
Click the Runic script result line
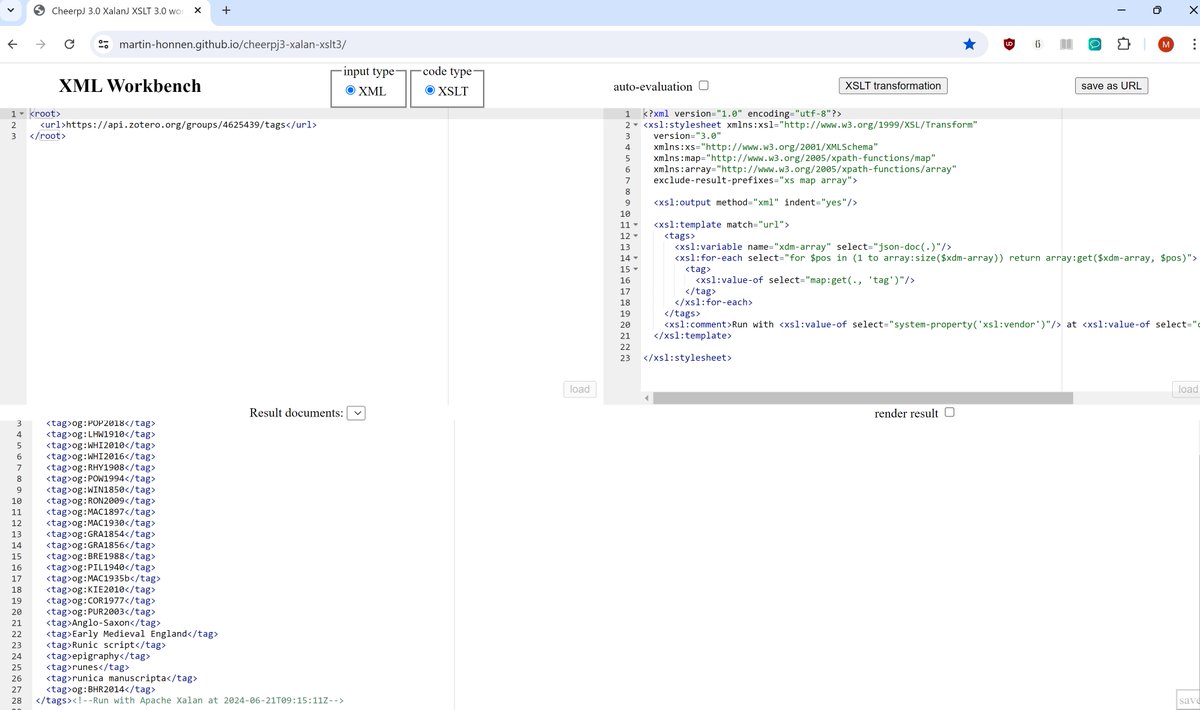pyautogui.click(x=106, y=645)
